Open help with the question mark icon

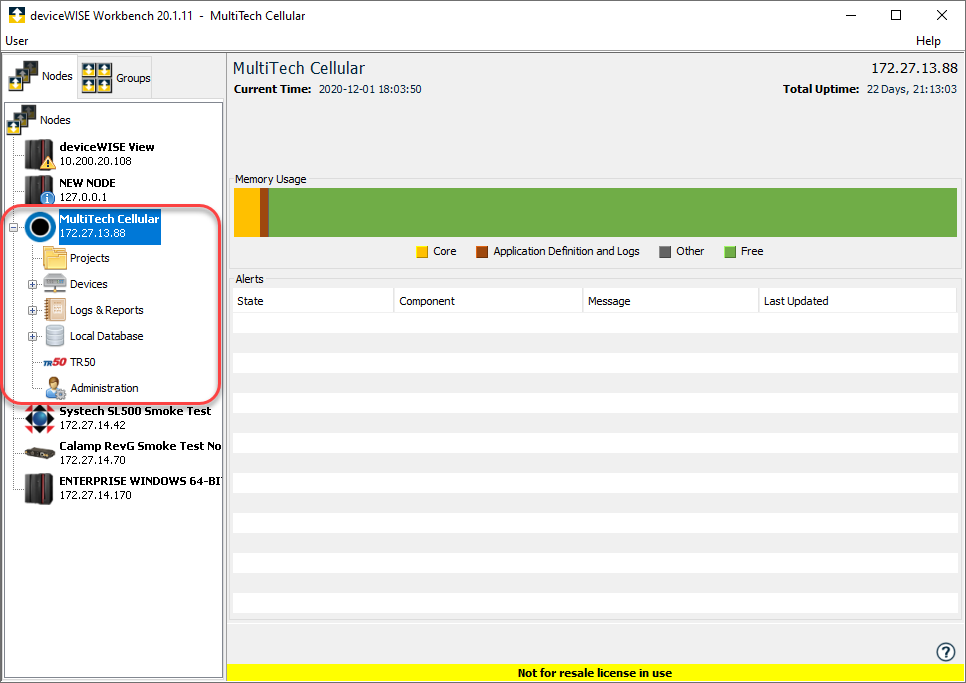pyautogui.click(x=946, y=652)
